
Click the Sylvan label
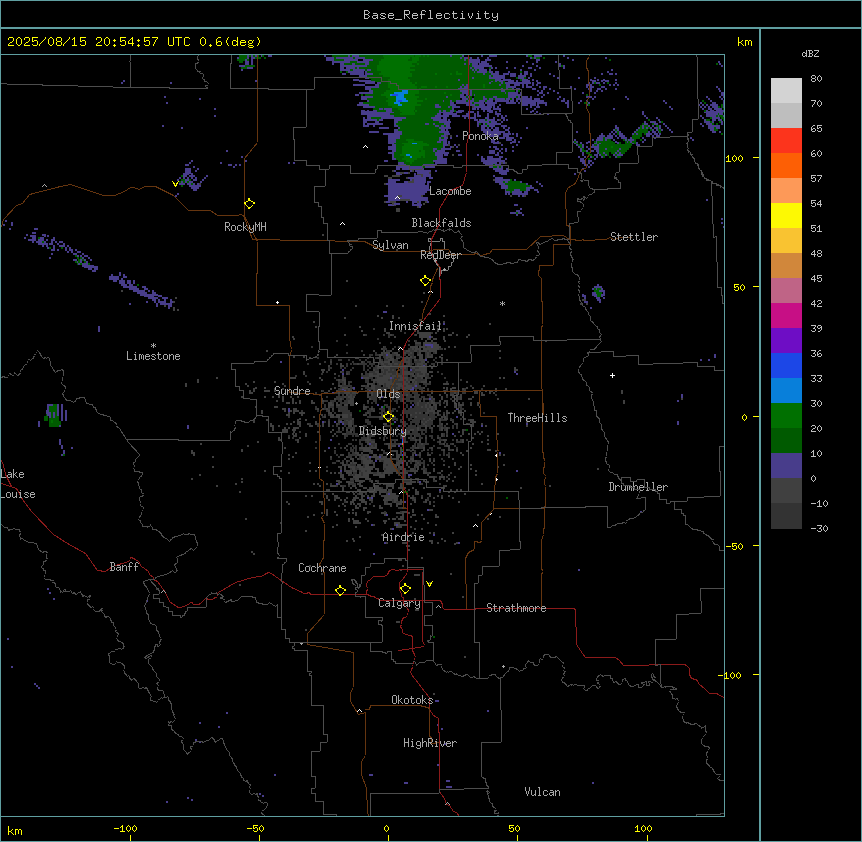[x=390, y=245]
